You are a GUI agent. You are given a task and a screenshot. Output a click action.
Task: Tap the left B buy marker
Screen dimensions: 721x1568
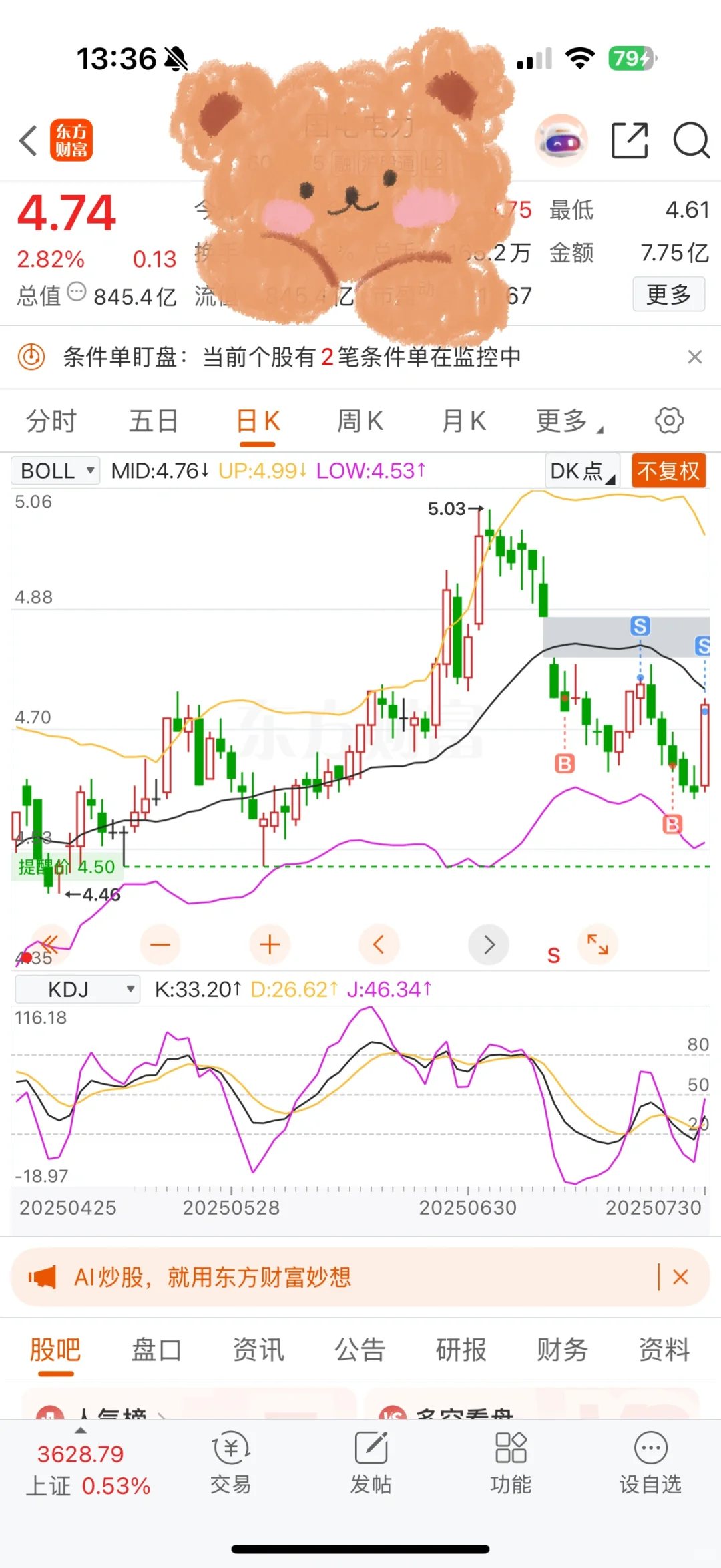pos(565,763)
